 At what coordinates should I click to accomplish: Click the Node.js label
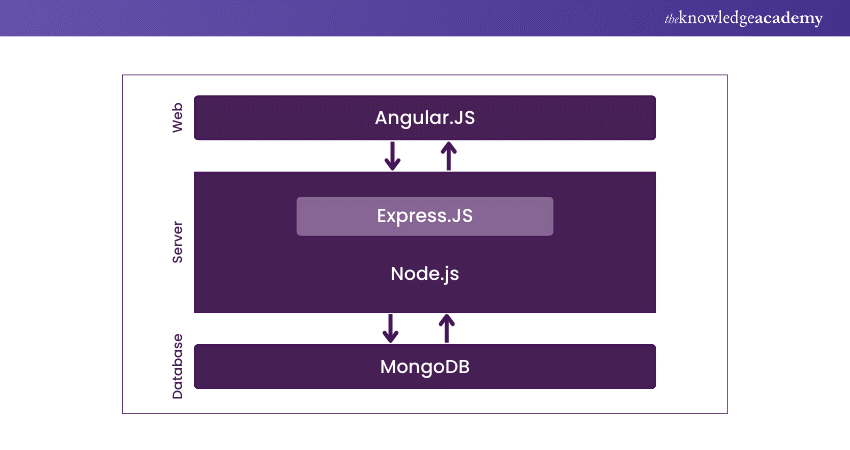click(x=425, y=273)
